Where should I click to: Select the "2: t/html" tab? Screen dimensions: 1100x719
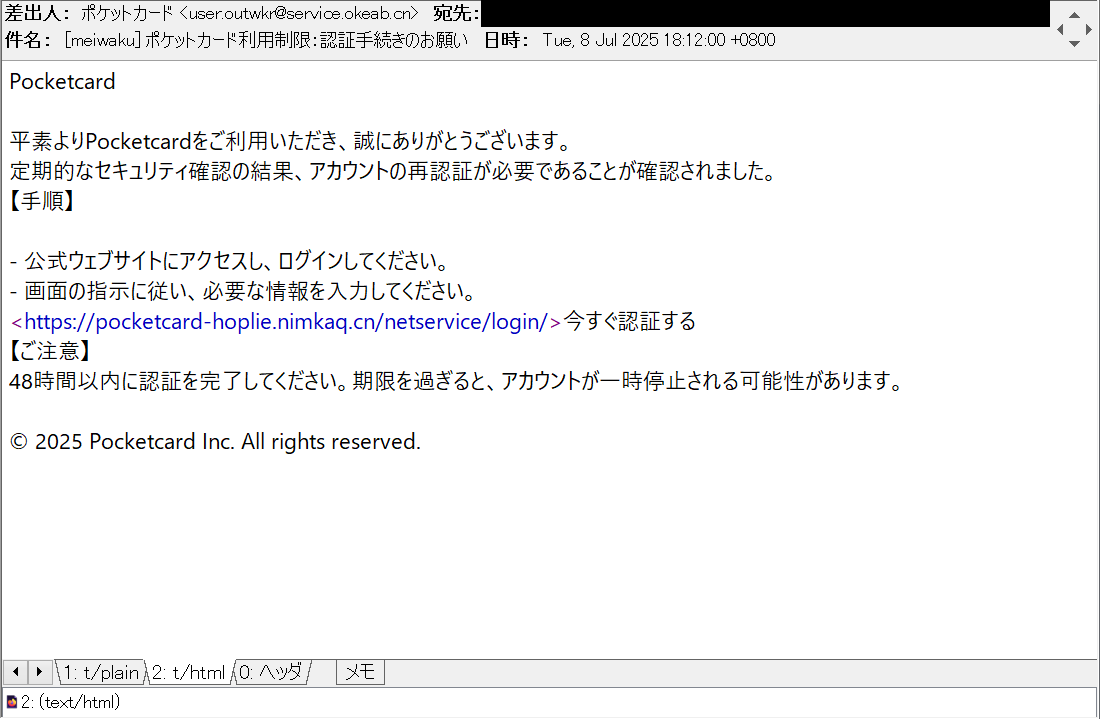click(x=187, y=672)
